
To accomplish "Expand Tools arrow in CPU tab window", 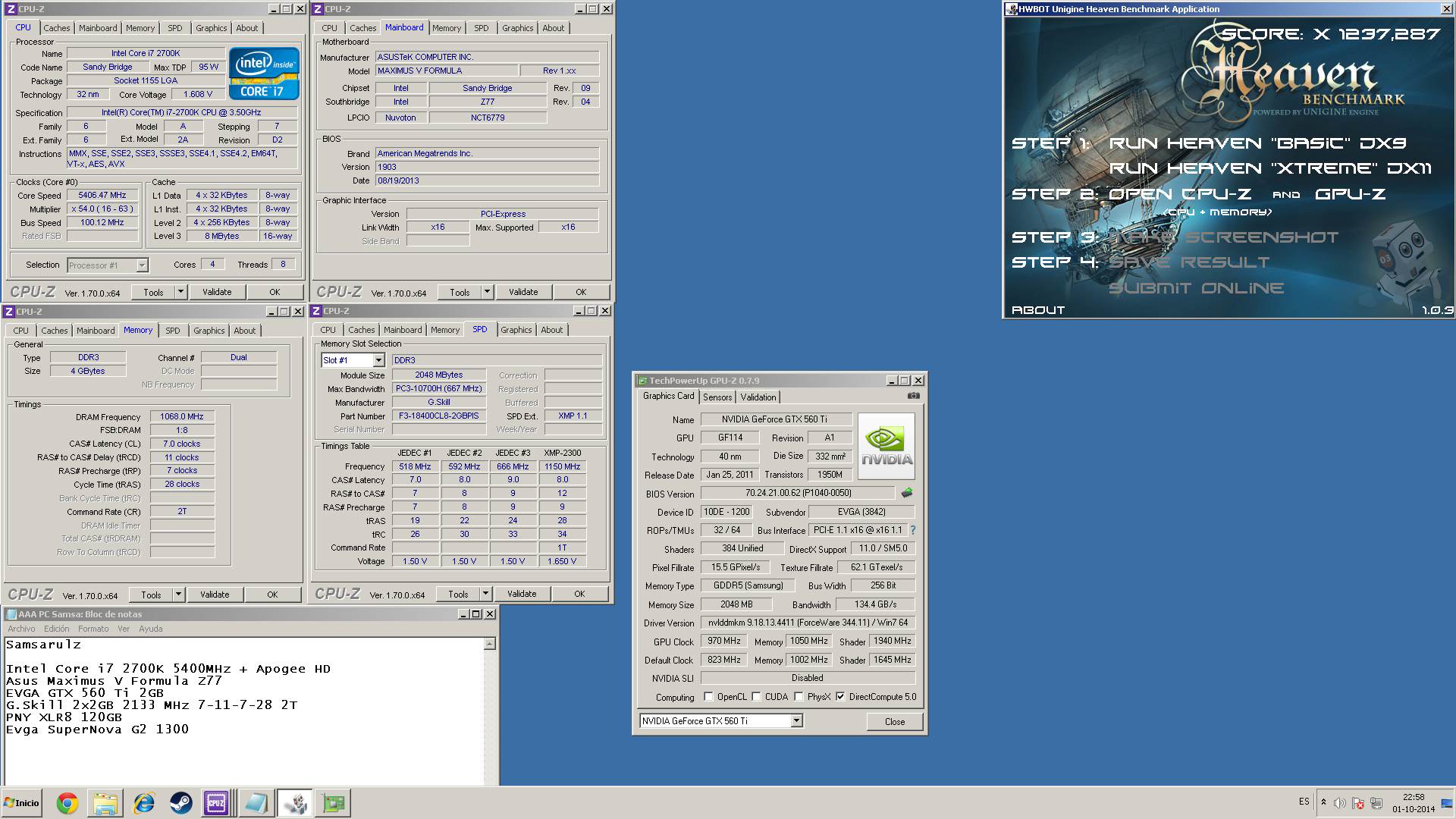I will 180,292.
